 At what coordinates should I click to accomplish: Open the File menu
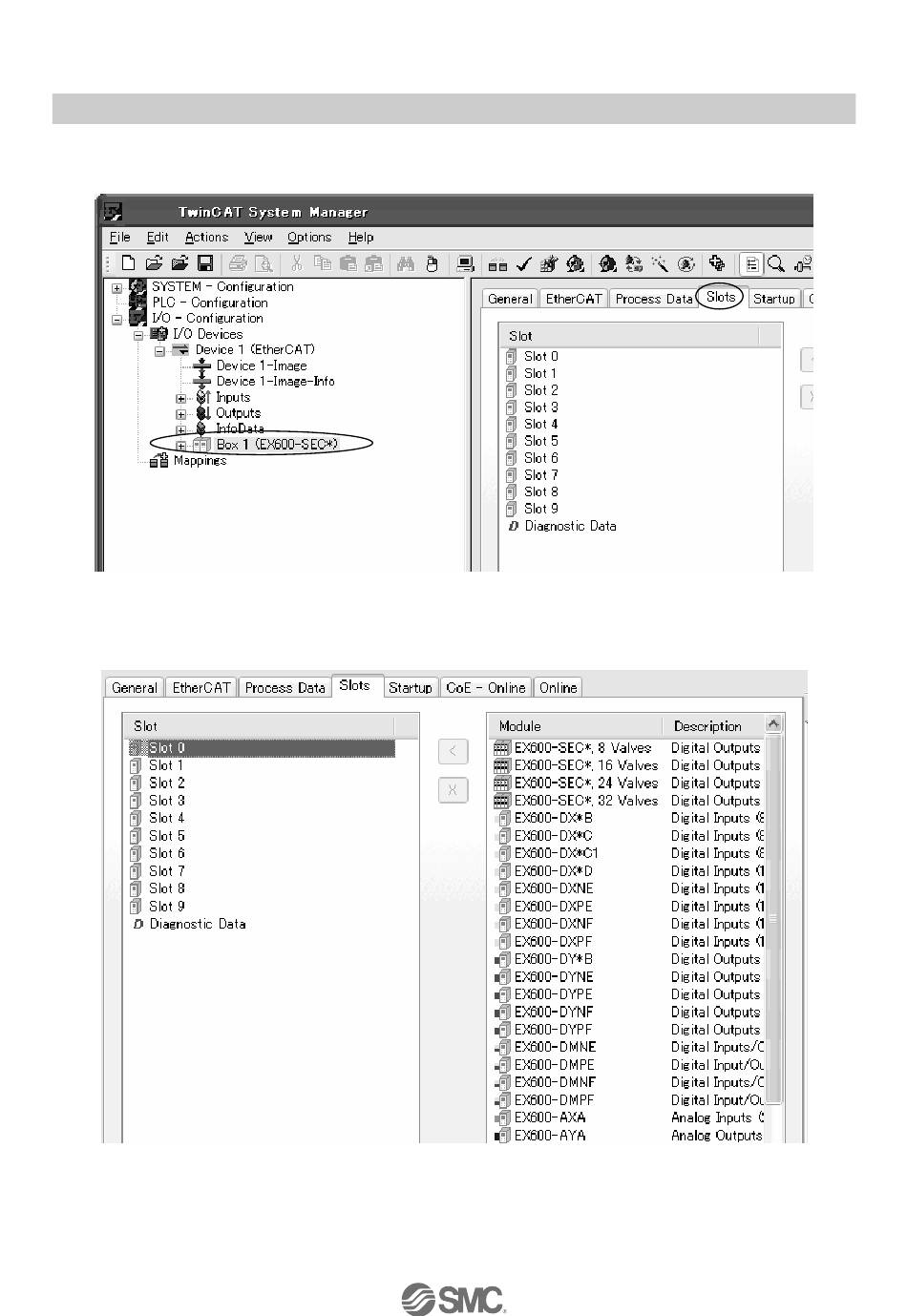pos(120,238)
